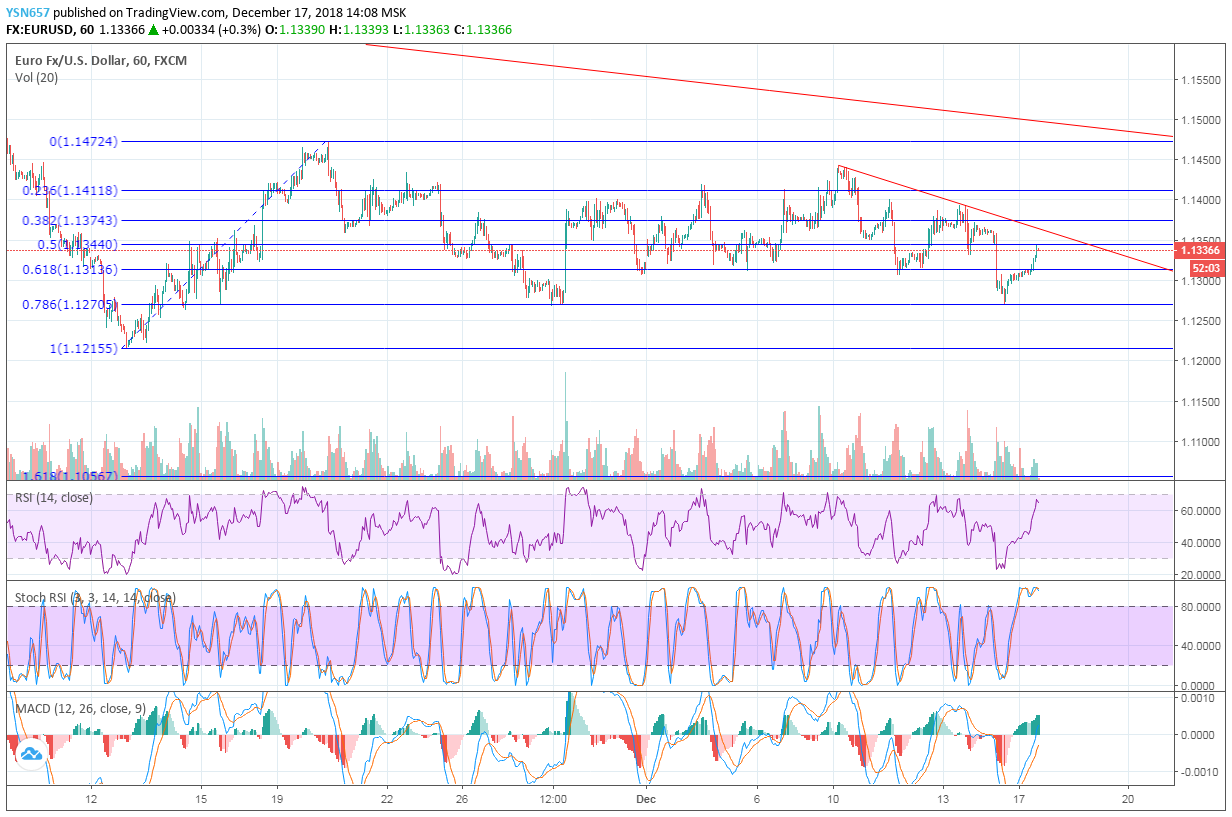Screen dimensions: 1232x817
Task: Click the 17 date label on time axis
Action: tap(1018, 800)
